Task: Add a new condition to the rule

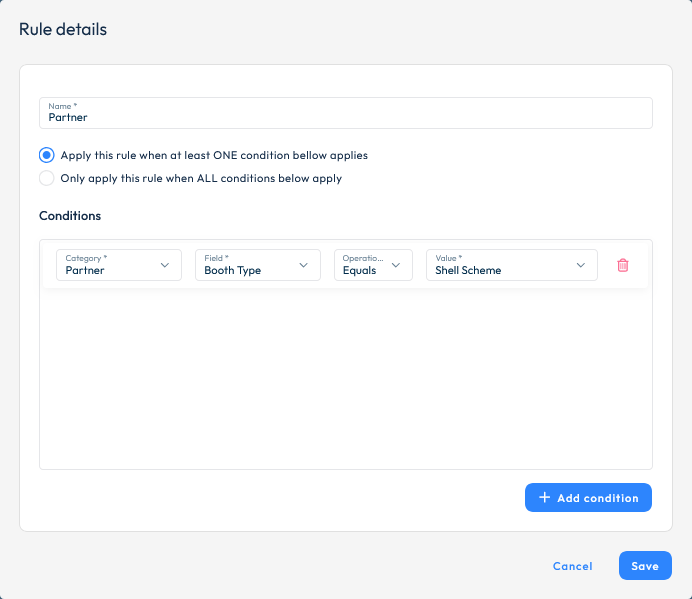Action: click(588, 497)
